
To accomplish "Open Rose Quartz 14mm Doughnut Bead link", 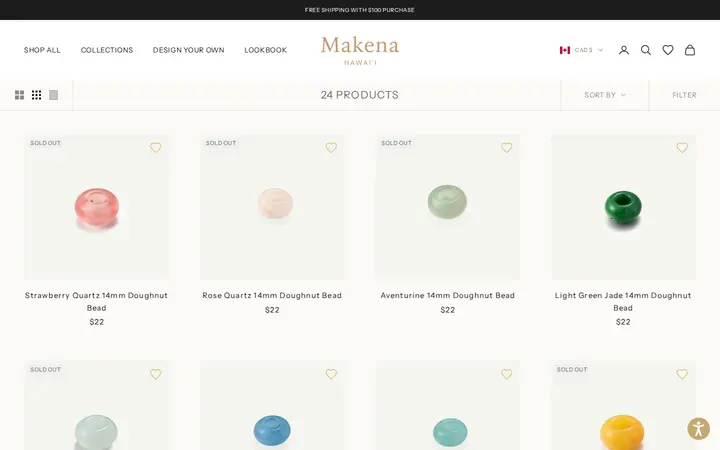I will tap(272, 295).
